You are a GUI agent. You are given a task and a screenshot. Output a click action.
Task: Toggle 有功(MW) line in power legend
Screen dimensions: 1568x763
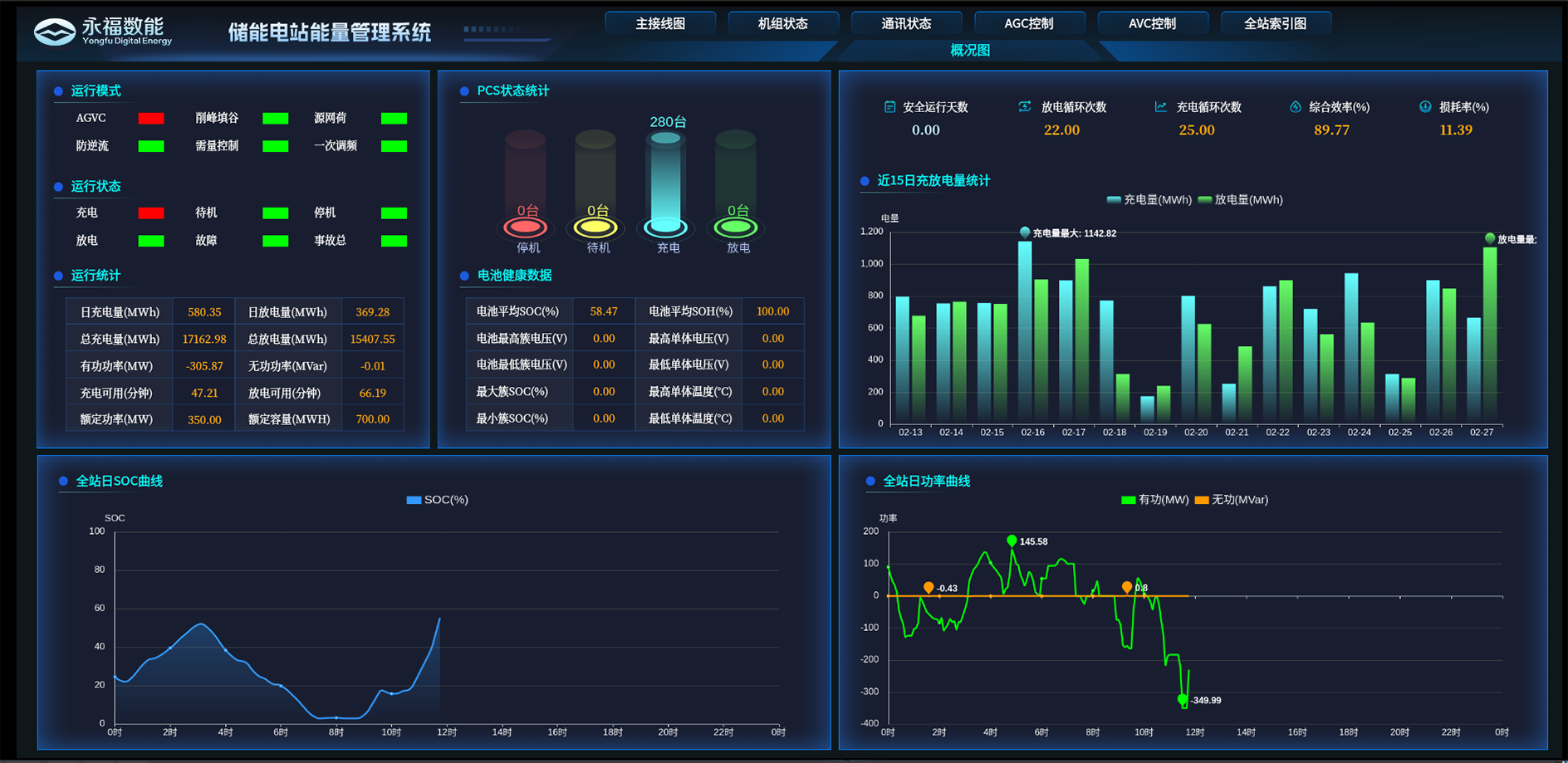tap(1154, 500)
